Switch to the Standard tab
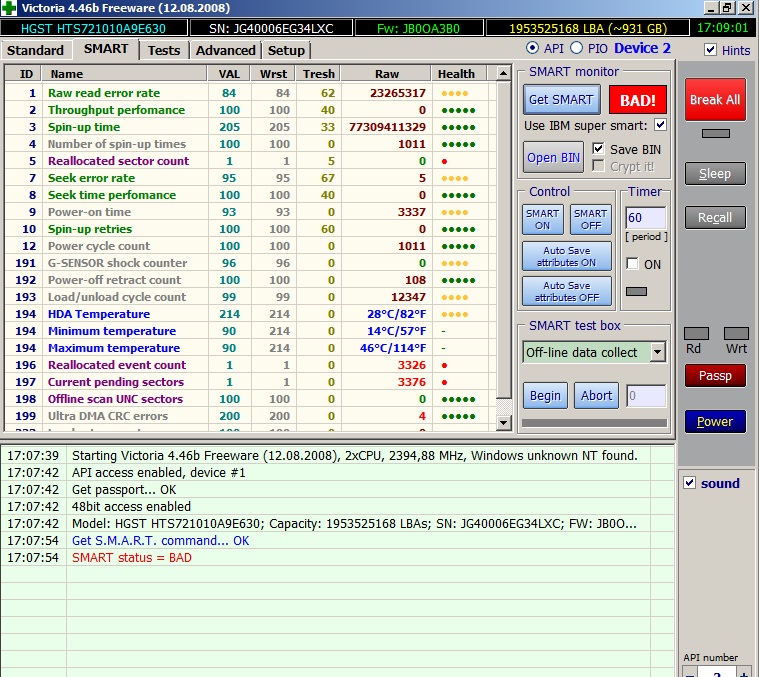This screenshot has height=677, width=759. (x=35, y=50)
